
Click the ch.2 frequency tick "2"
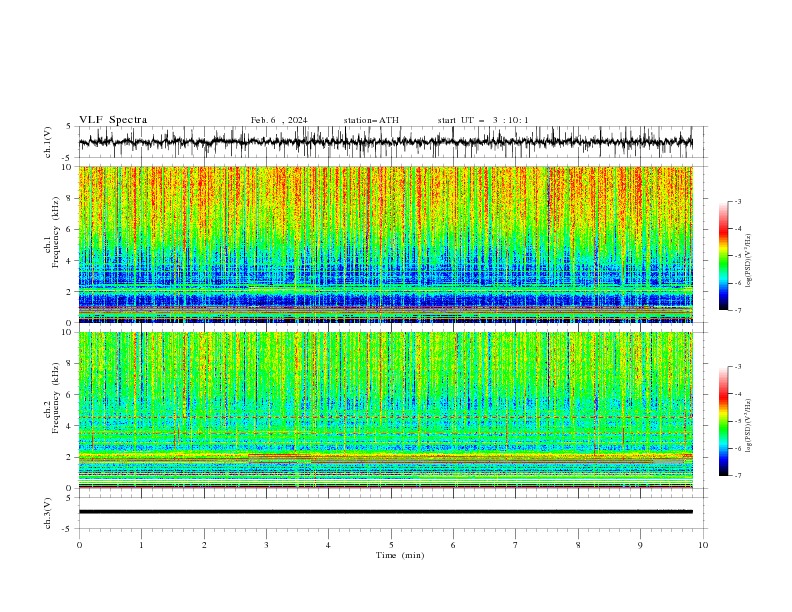point(70,457)
